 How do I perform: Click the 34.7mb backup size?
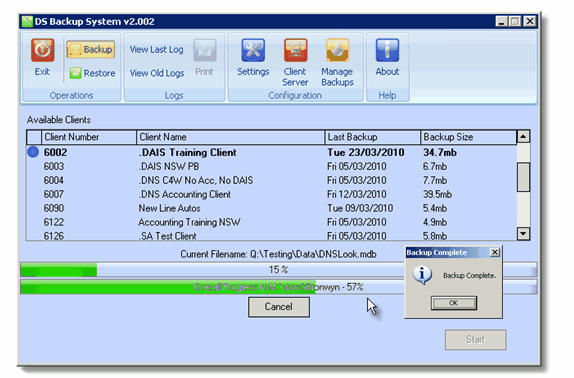tap(440, 152)
